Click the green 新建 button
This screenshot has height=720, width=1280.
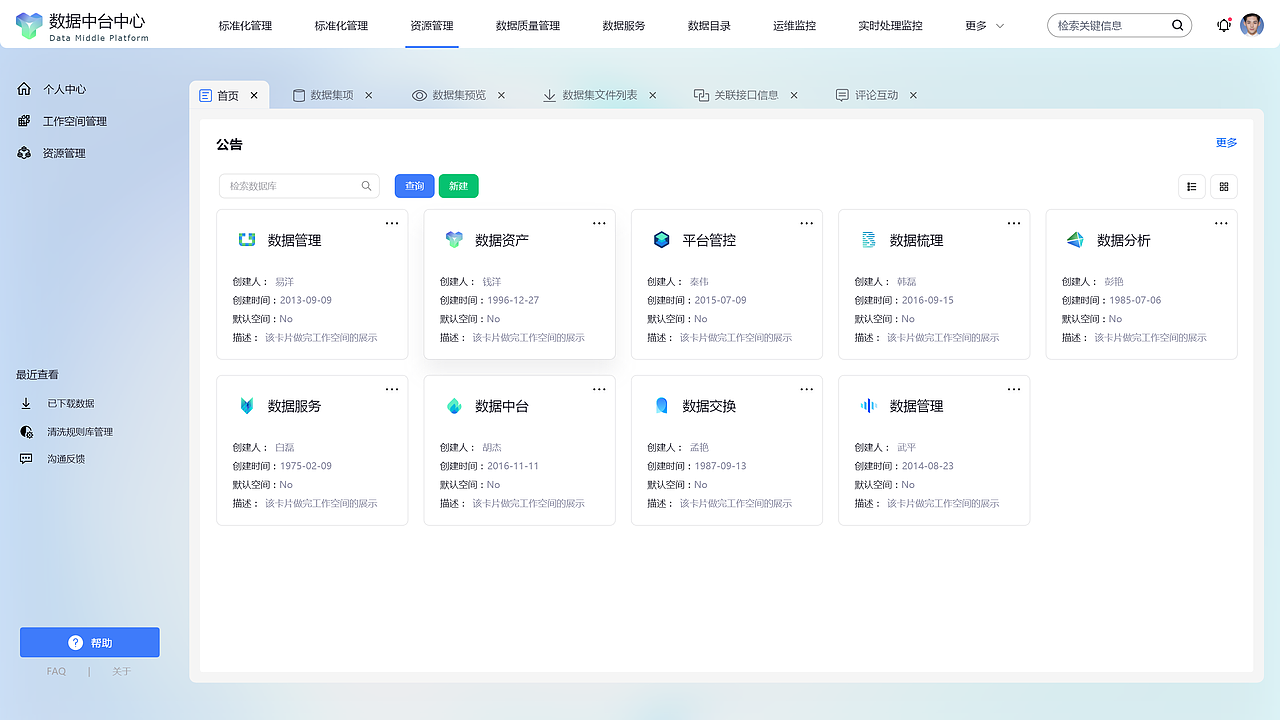point(459,186)
